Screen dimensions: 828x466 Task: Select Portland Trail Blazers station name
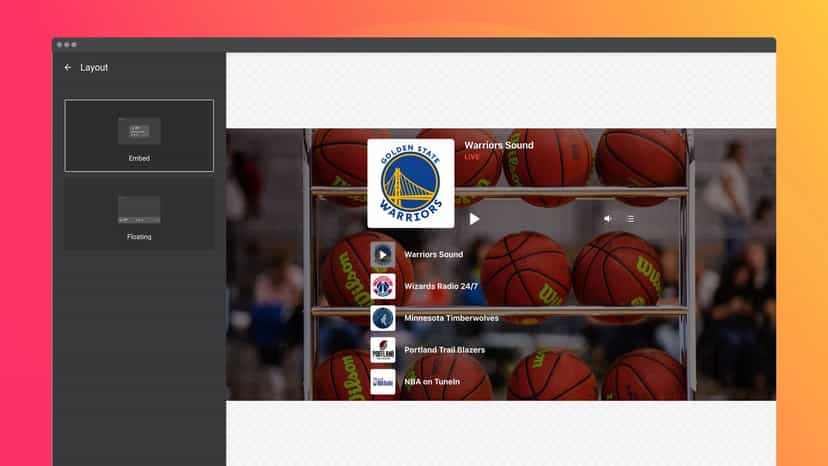[445, 349]
